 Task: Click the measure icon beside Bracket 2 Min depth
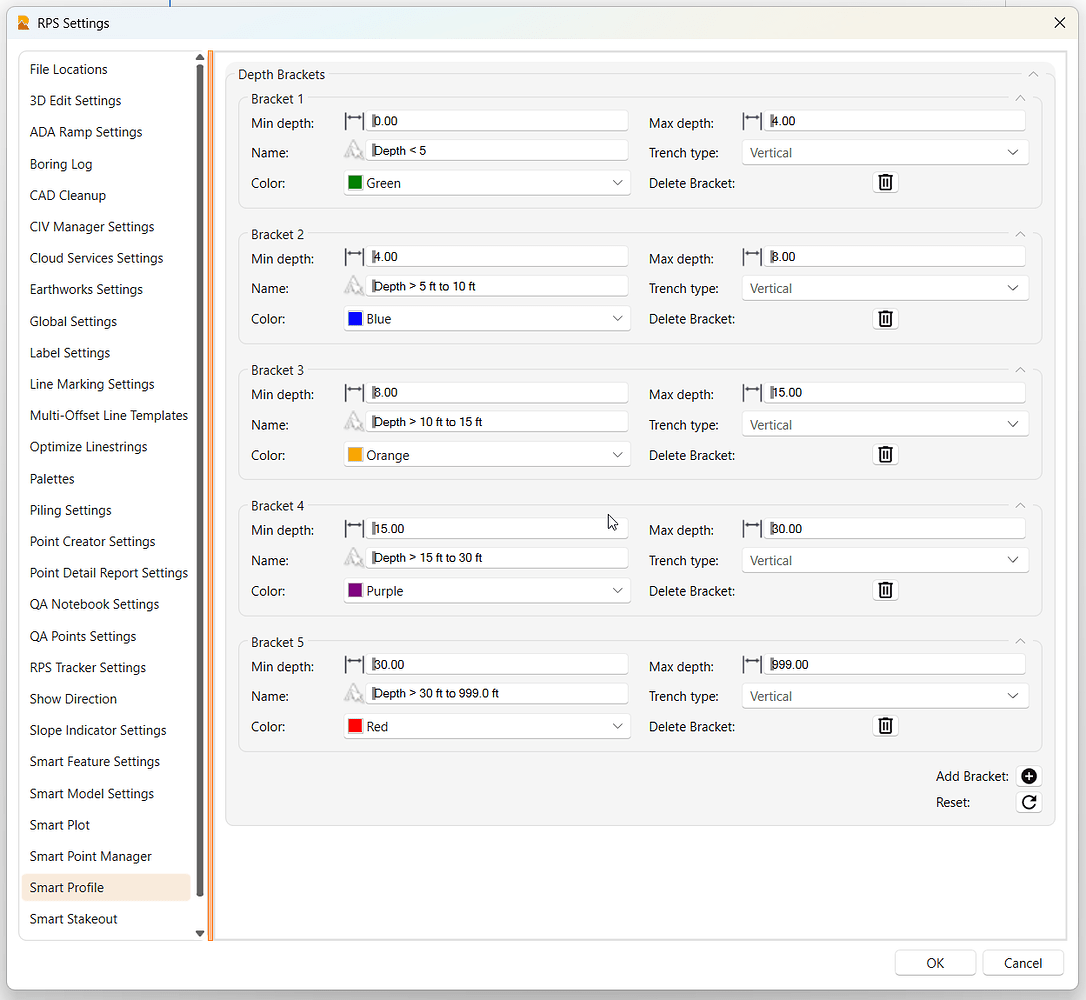tap(354, 257)
